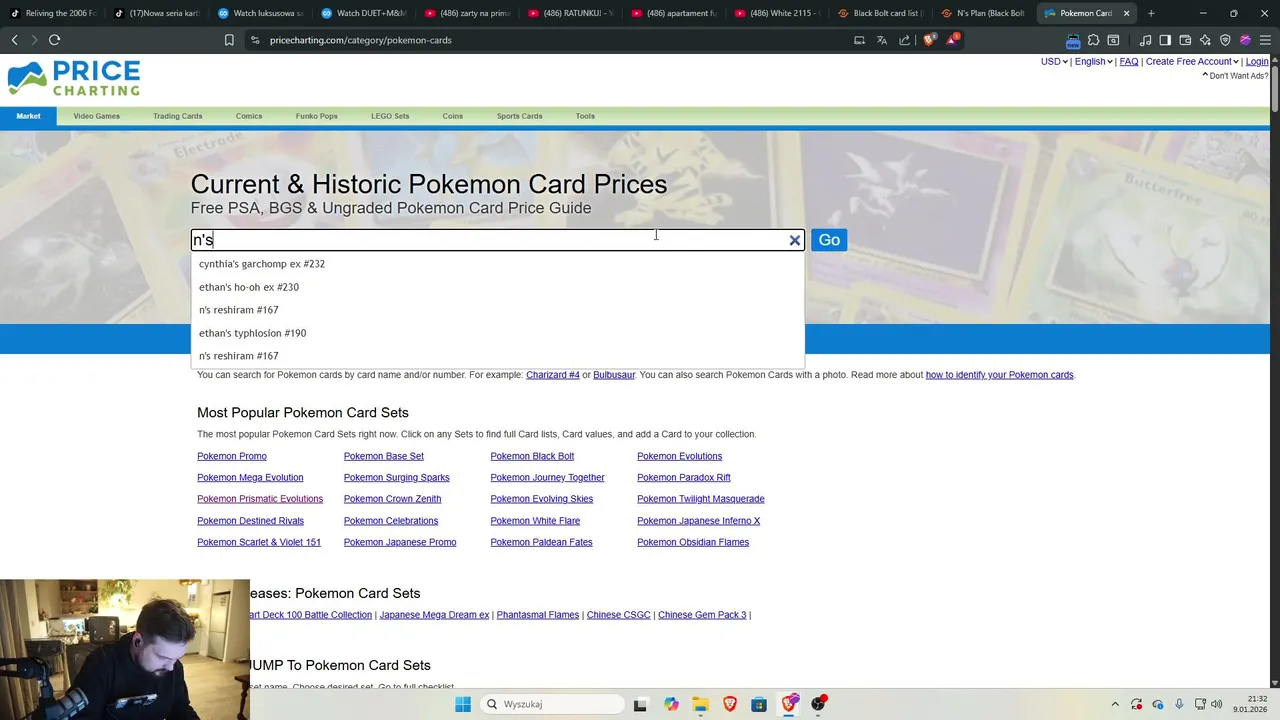
Task: Open the translate page icon in address bar
Action: [882, 40]
